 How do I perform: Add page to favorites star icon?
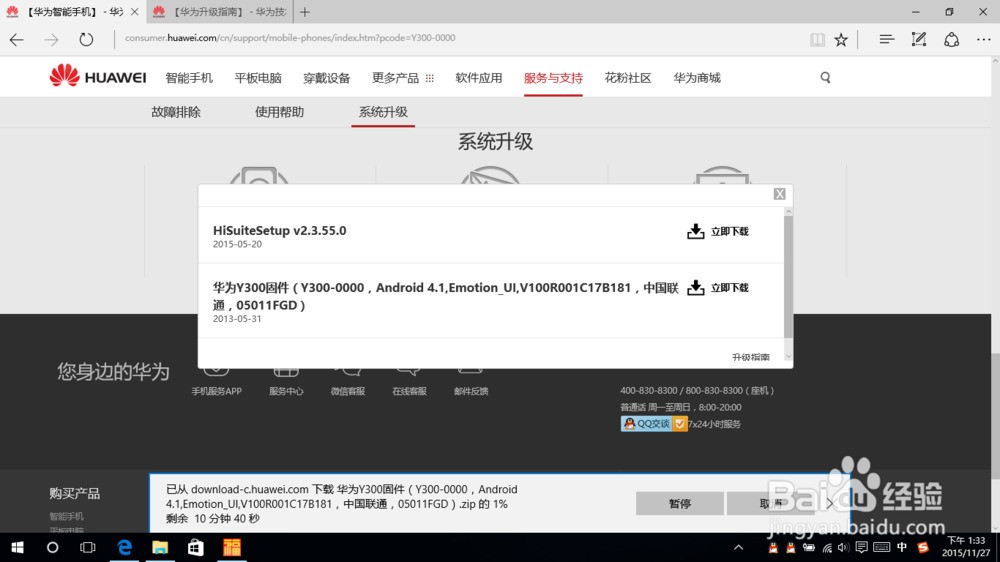[x=841, y=40]
